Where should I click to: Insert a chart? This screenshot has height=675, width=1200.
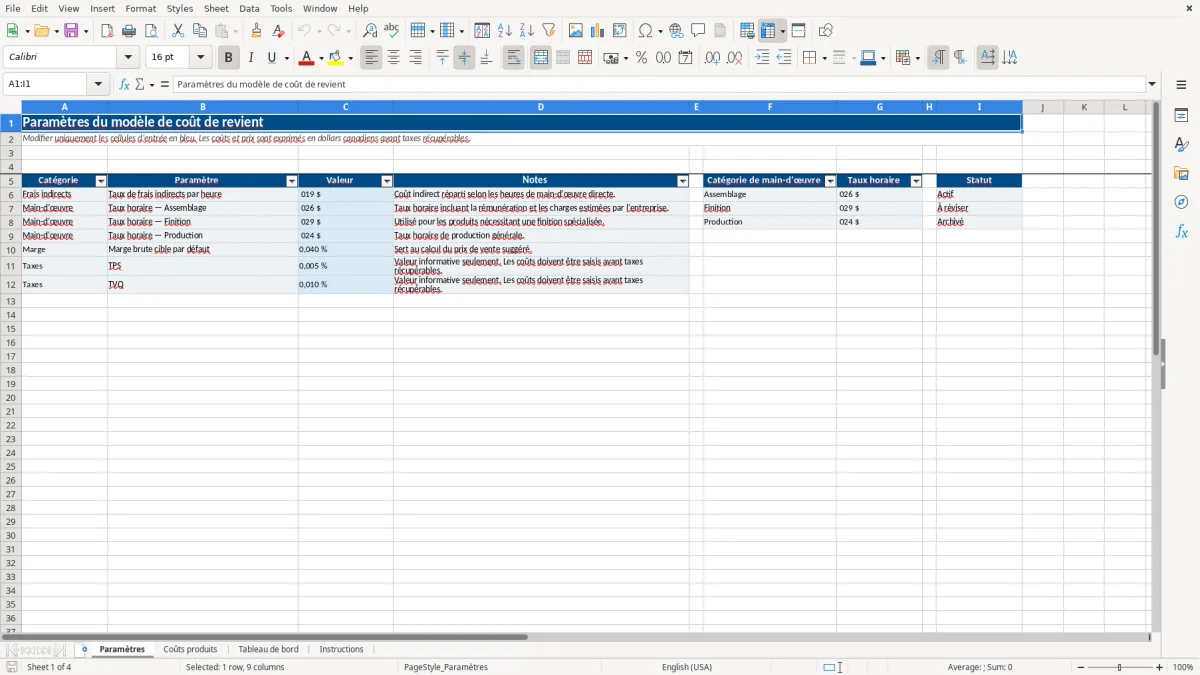click(x=598, y=31)
